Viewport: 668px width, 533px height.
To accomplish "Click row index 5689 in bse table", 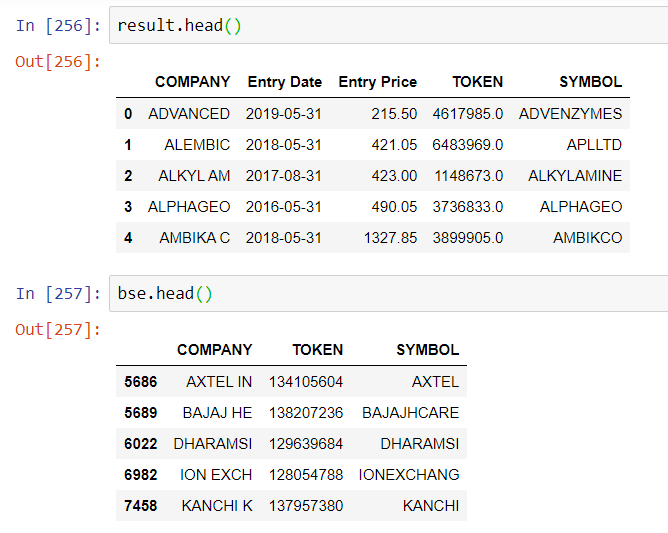I will point(141,413).
